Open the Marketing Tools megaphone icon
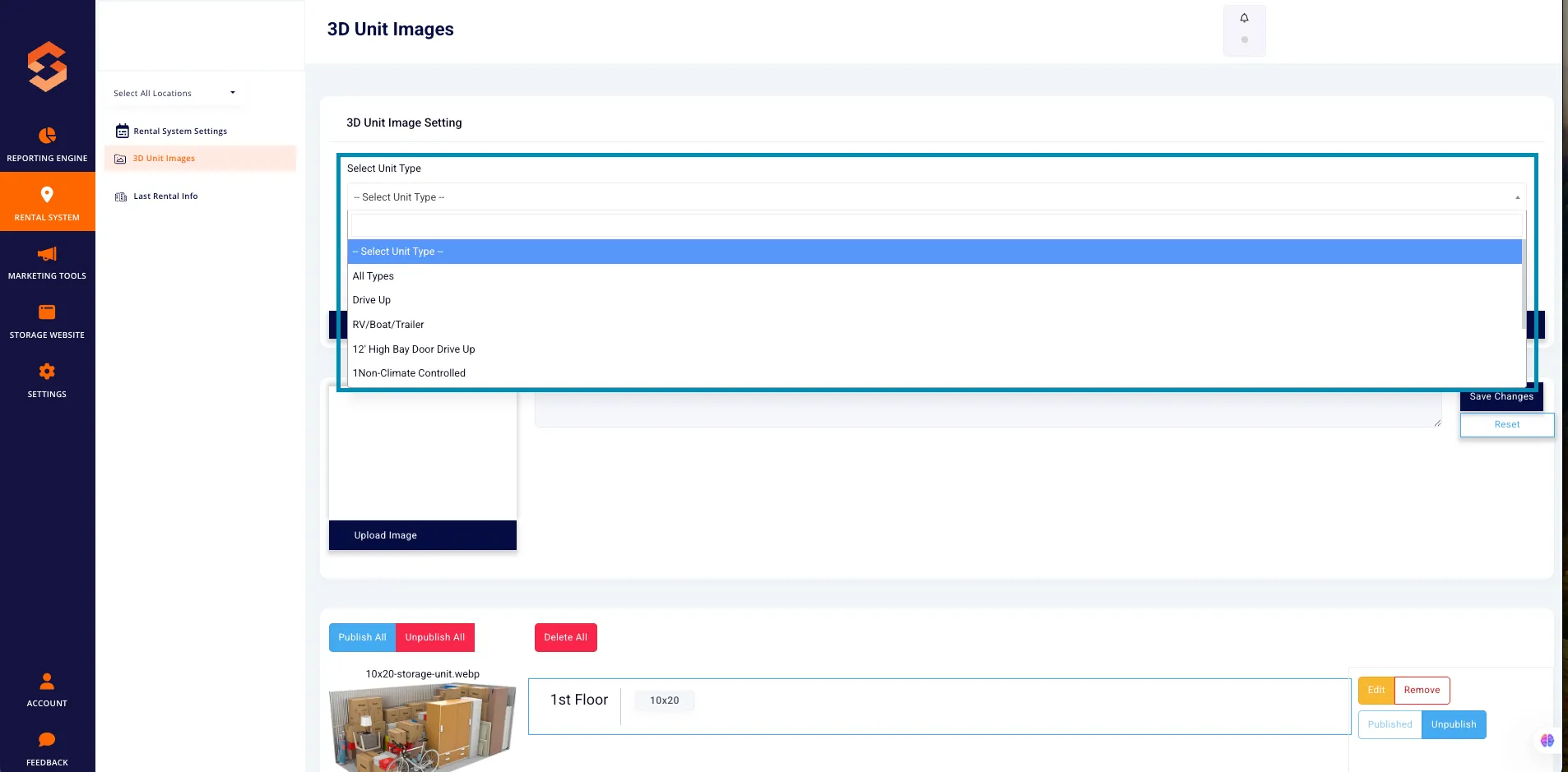The image size is (1568, 772). 47,253
